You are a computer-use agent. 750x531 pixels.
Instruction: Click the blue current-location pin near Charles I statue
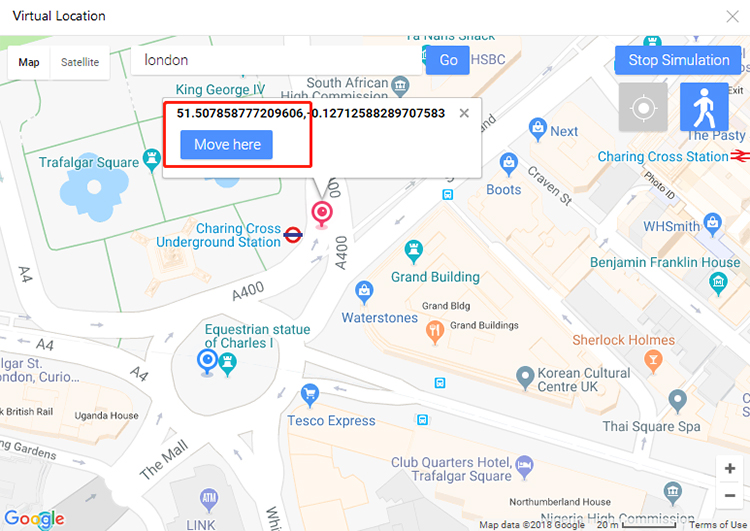pos(208,361)
